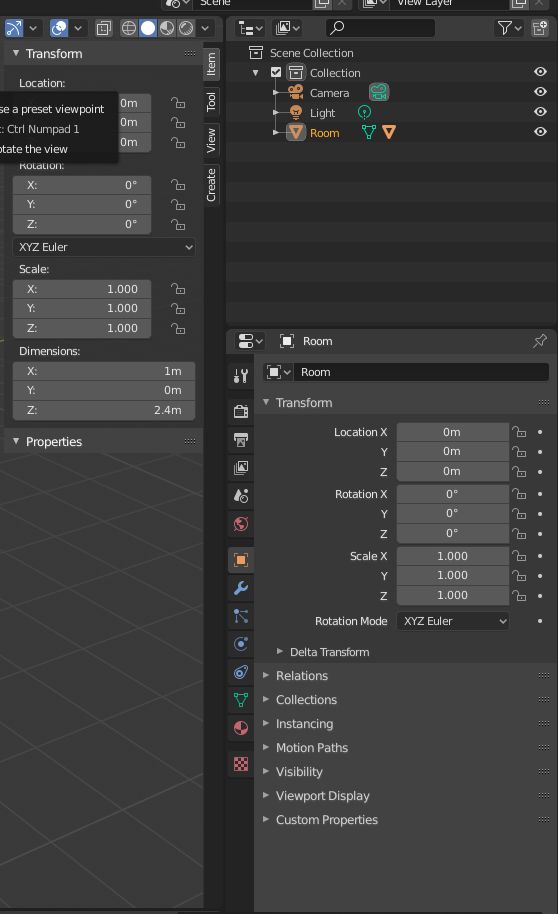Switch to the Item sidebar tab
This screenshot has width=558, height=914.
coord(211,64)
